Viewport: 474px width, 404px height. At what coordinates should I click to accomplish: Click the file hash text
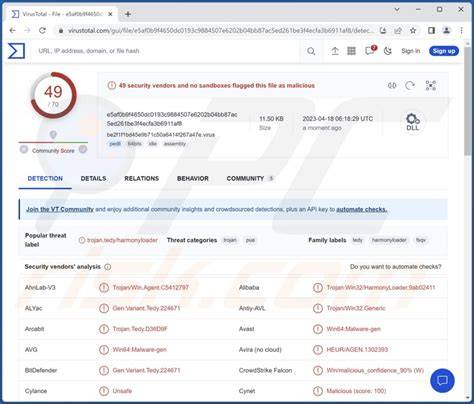pos(172,119)
